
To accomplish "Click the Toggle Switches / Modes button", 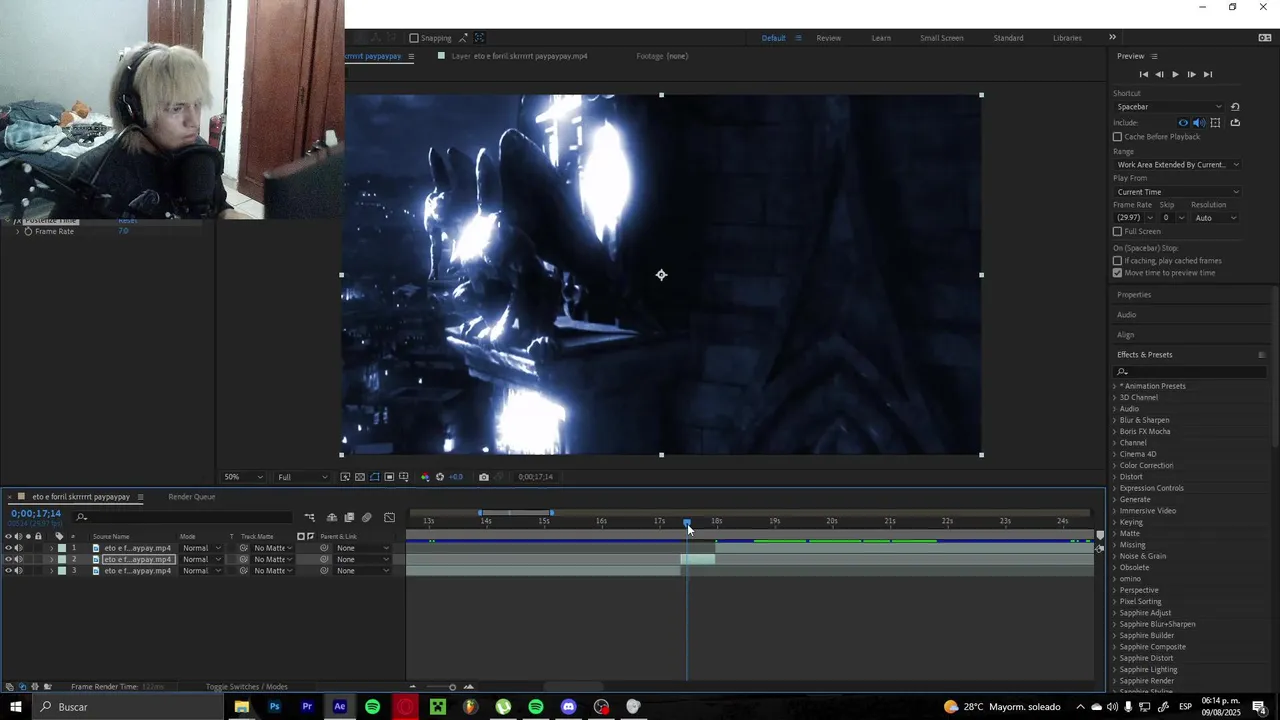I will [246, 687].
